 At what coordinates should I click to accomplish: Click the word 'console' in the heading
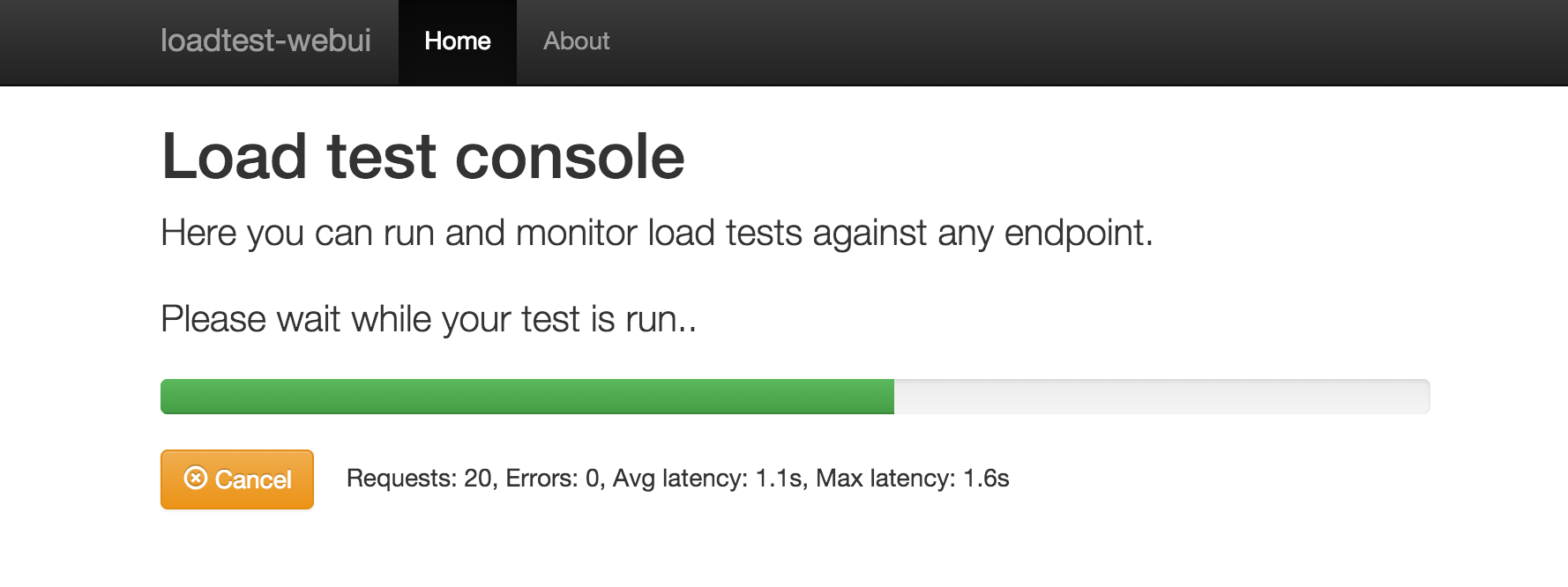click(x=570, y=157)
